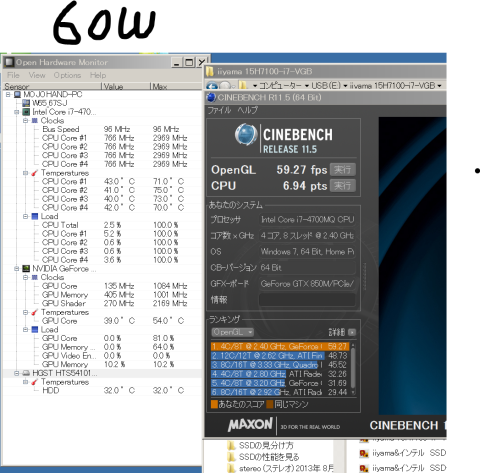Viewport: 480px width, 473px height.
Task: Select ranking entry 1. 4C/8T @ 2.40 GHz
Action: pos(280,347)
